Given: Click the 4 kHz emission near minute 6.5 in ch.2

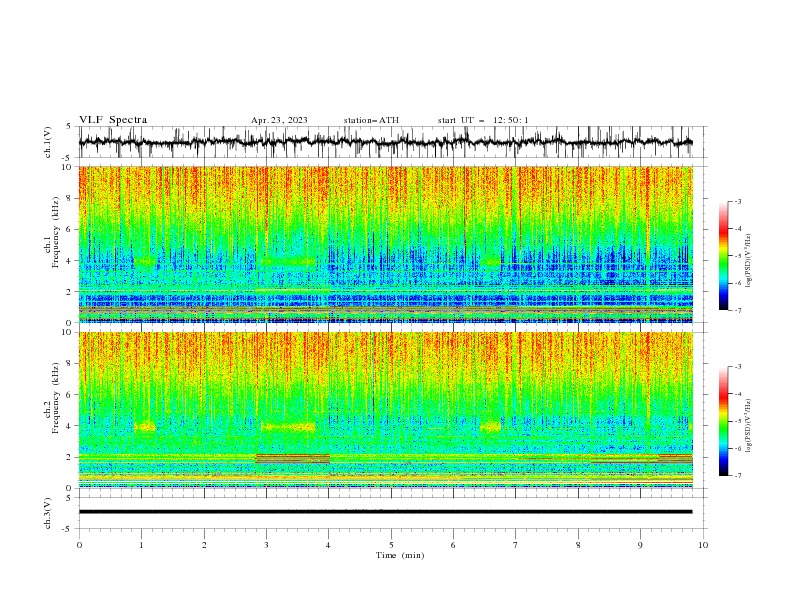Looking at the screenshot, I should pyautogui.click(x=490, y=427).
